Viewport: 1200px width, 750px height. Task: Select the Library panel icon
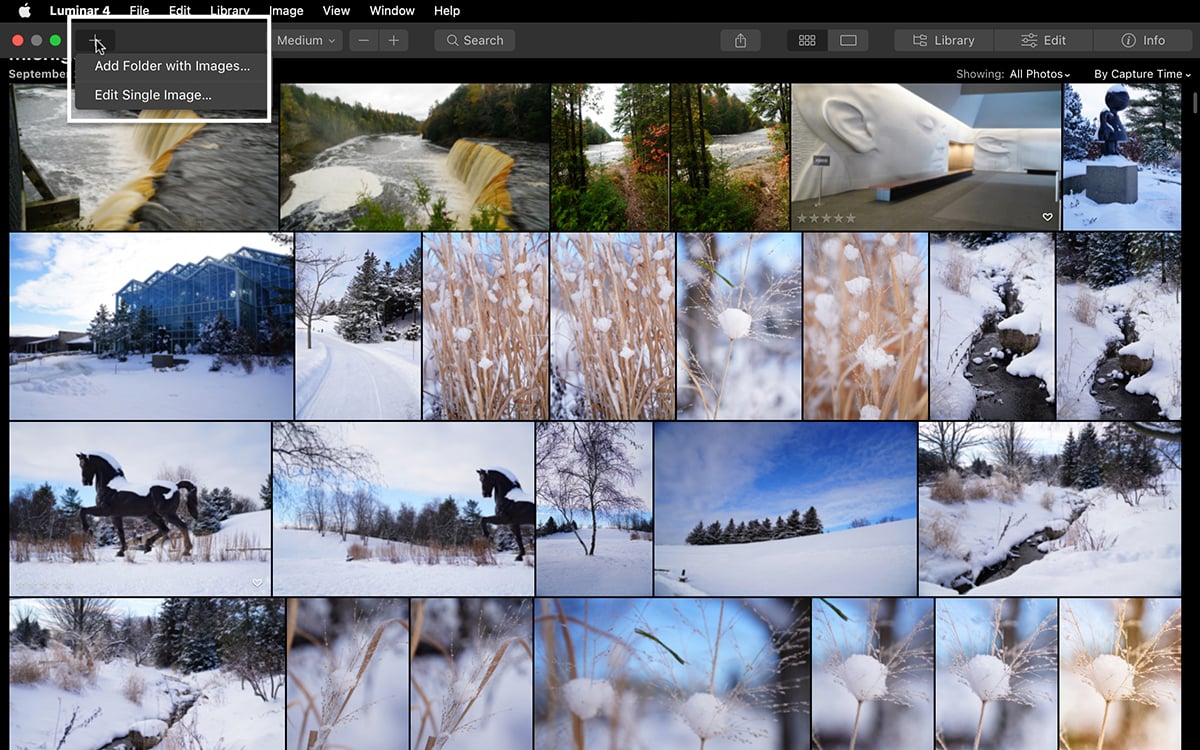pyautogui.click(x=941, y=40)
